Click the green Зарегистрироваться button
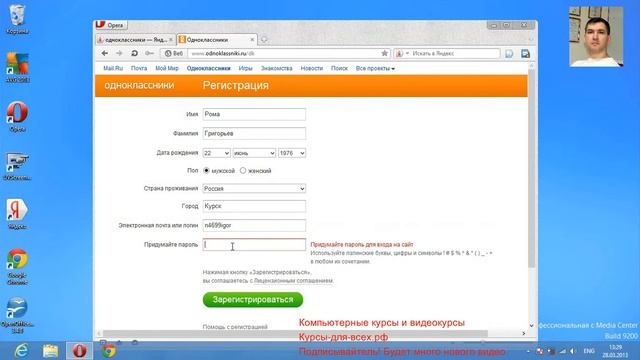This screenshot has width=640, height=360. [253, 300]
